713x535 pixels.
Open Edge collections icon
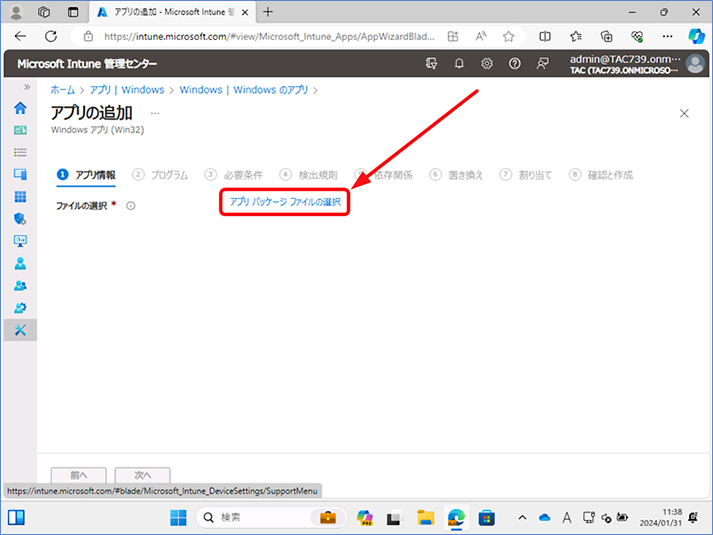607,36
